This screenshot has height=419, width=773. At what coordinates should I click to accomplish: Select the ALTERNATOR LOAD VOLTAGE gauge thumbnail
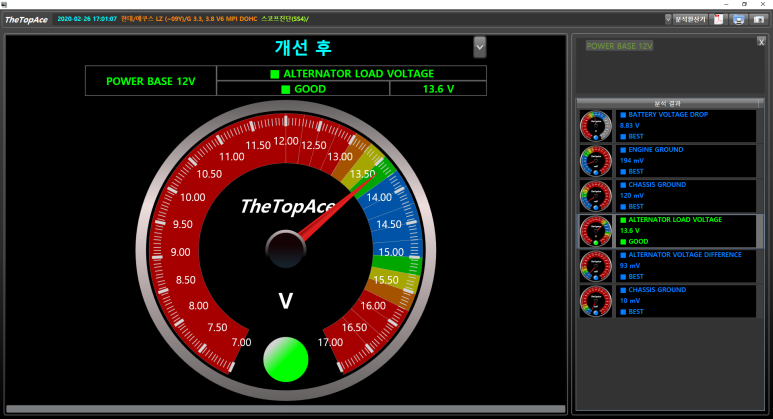[x=596, y=231]
